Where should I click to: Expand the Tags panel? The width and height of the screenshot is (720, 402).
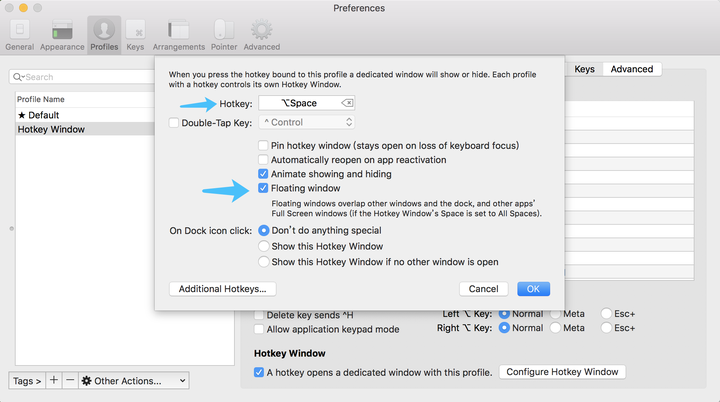pyautogui.click(x=27, y=381)
